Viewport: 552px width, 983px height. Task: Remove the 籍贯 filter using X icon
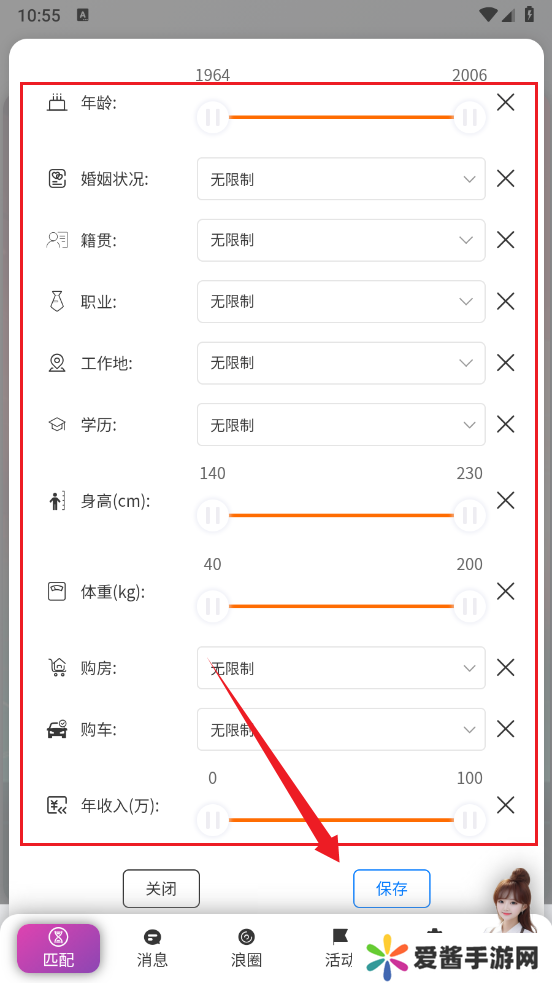tap(505, 239)
